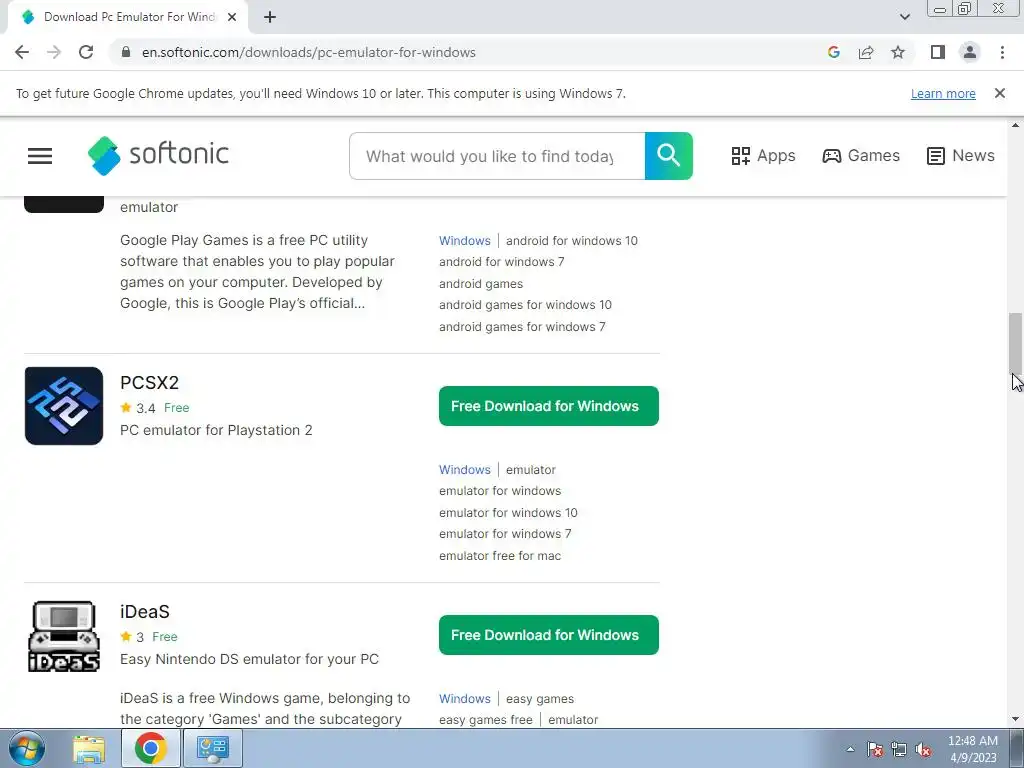Click Windows tag under PCSX2

[464, 470]
